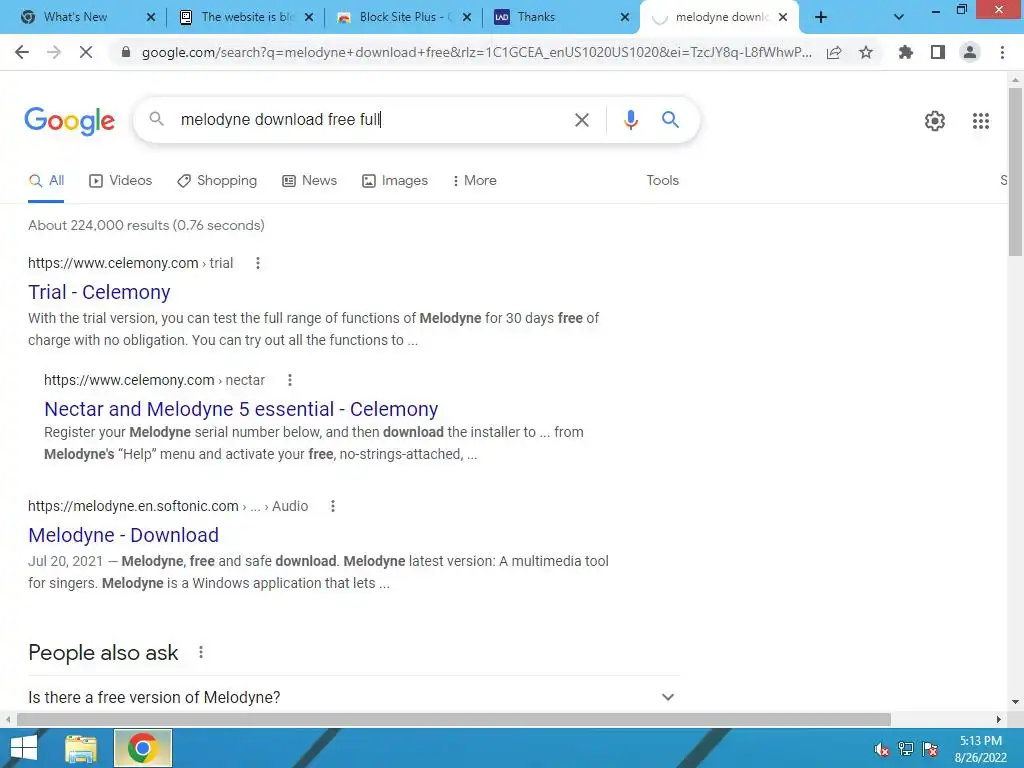Open options beside People also ask
Image resolution: width=1024 pixels, height=768 pixels.
[x=201, y=652]
